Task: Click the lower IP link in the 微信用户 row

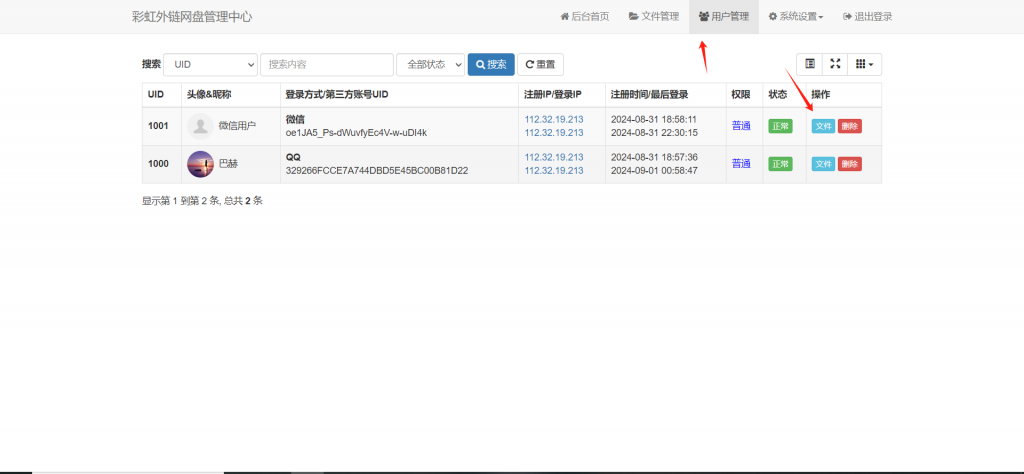Action: pos(554,133)
